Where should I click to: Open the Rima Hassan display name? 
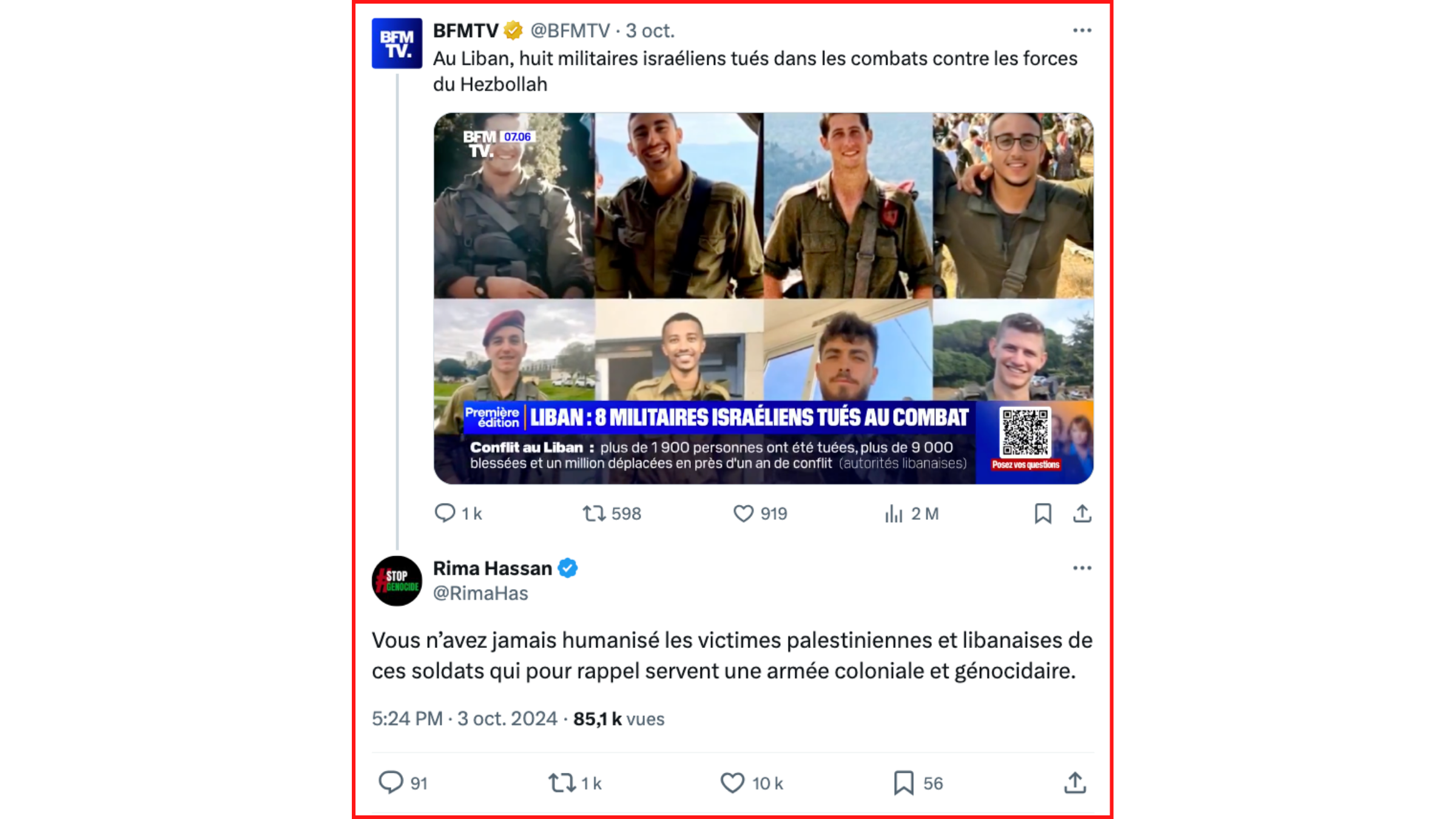pos(493,568)
